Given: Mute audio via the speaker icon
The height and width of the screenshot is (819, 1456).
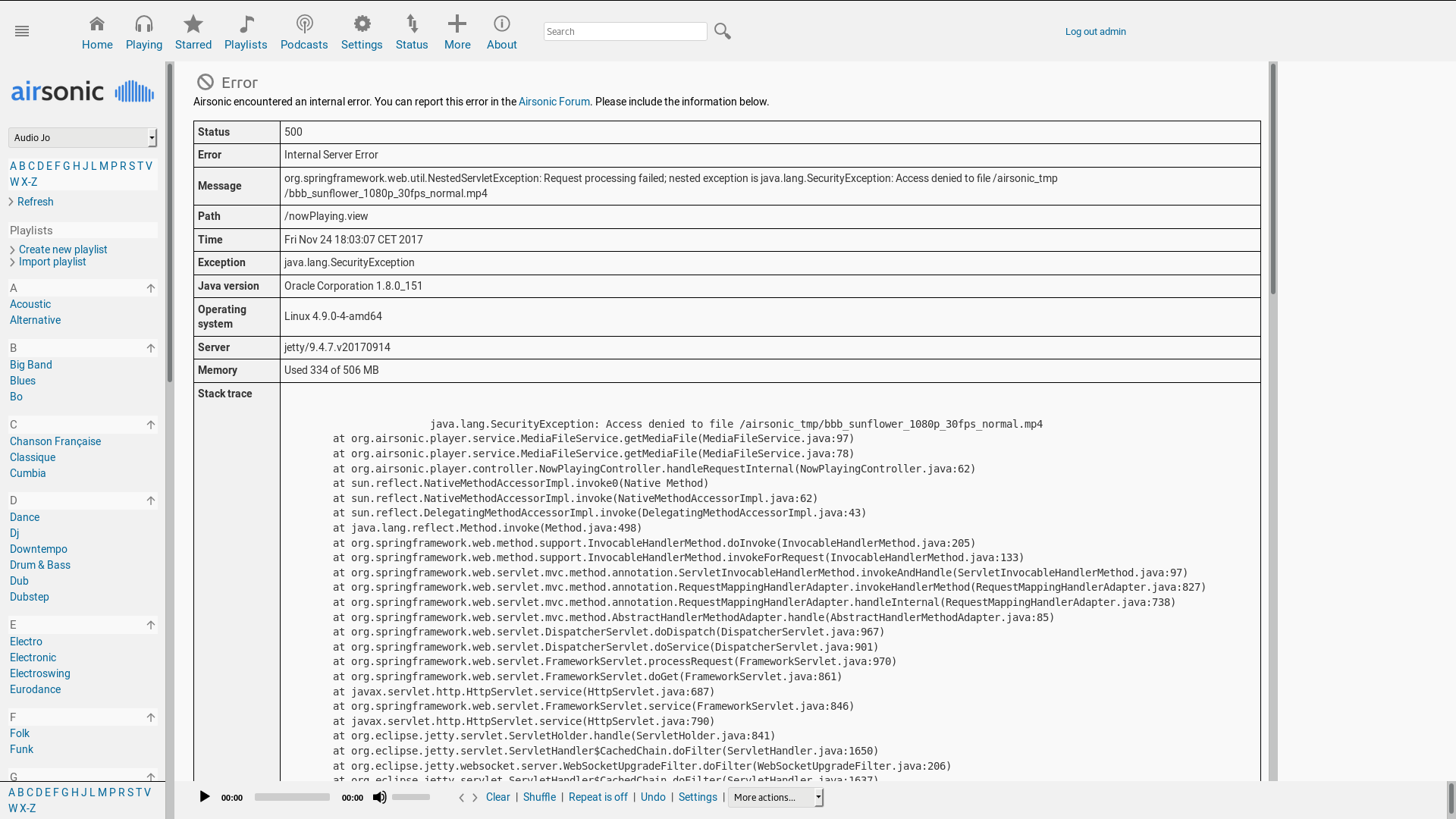Looking at the screenshot, I should 379,797.
